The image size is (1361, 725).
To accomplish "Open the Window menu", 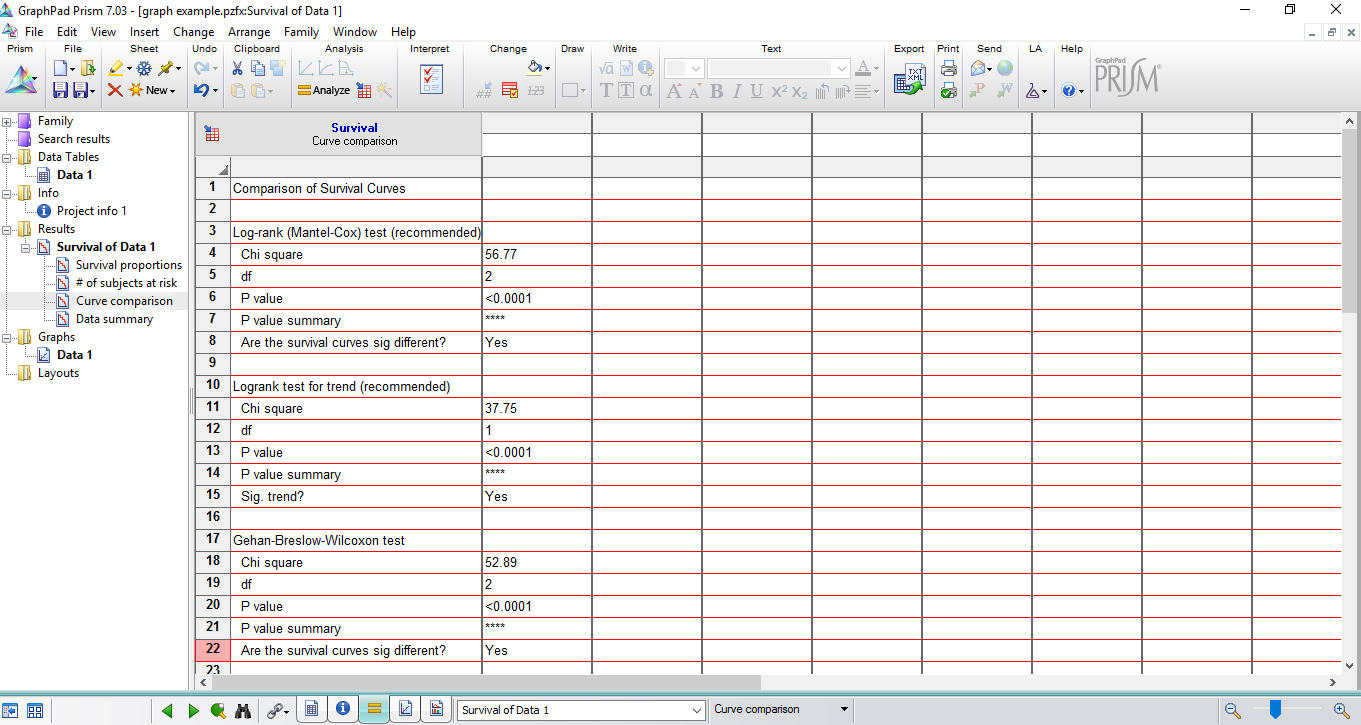I will point(355,32).
